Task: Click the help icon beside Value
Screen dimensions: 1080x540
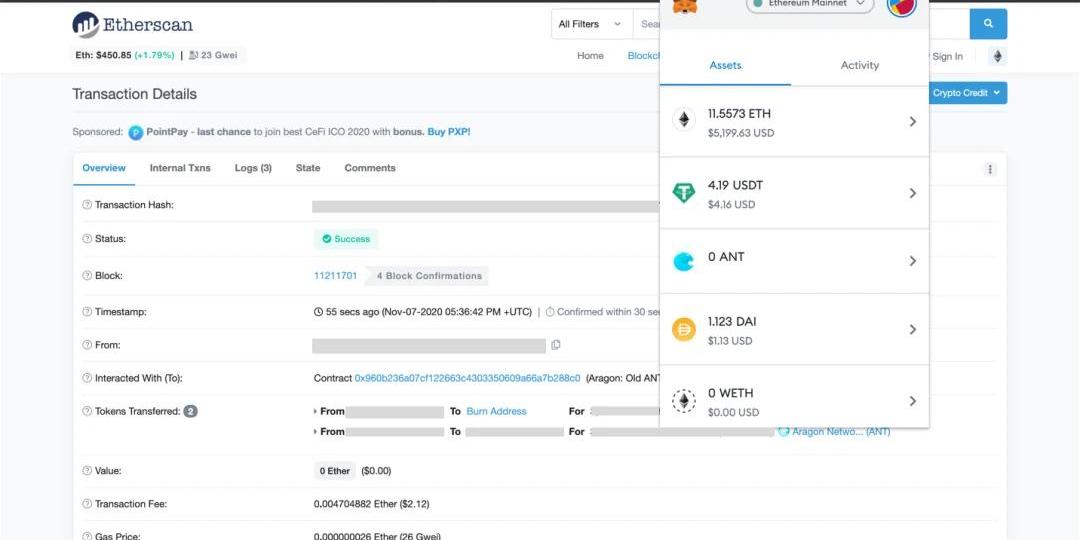Action: (87, 471)
